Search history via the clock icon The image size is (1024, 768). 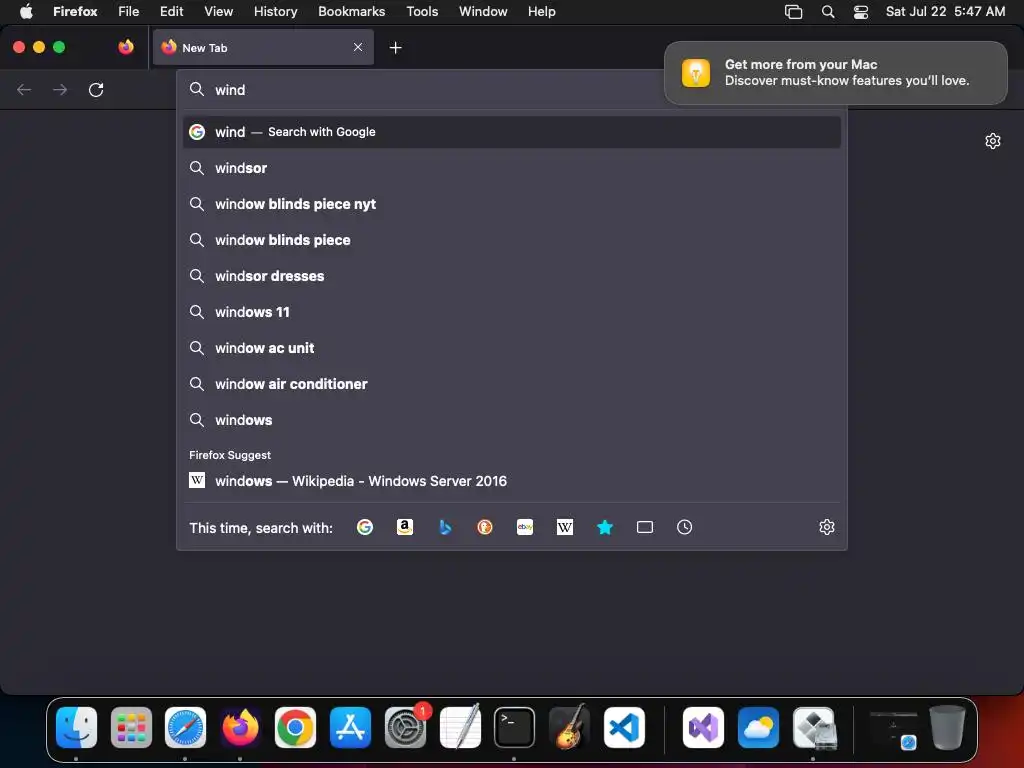coord(684,527)
